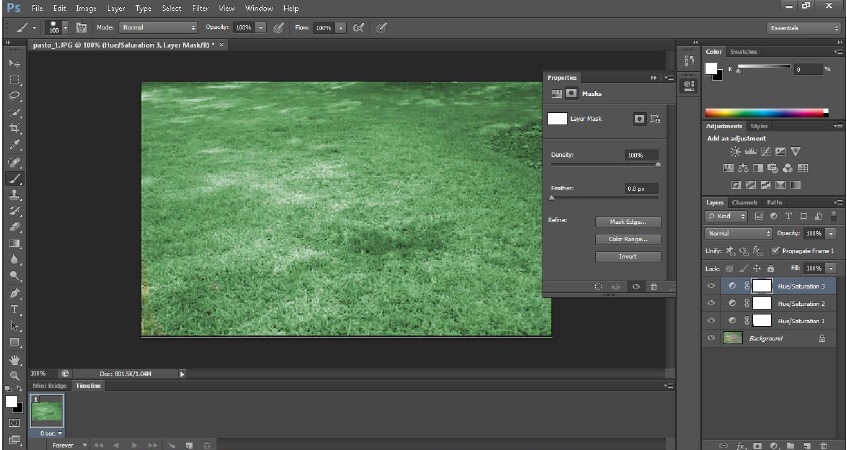Select the Lasso tool
Viewport: 847px width, 450px height.
tap(15, 96)
